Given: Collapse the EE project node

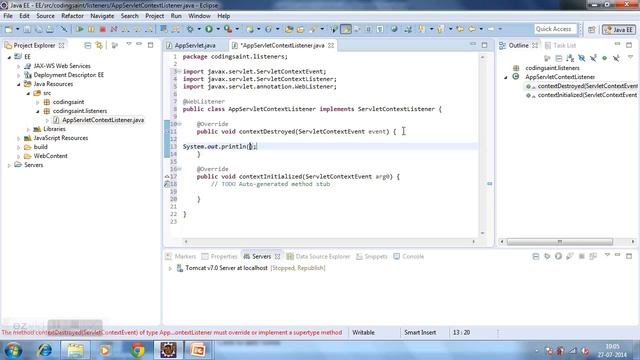Looking at the screenshot, I should (9, 57).
